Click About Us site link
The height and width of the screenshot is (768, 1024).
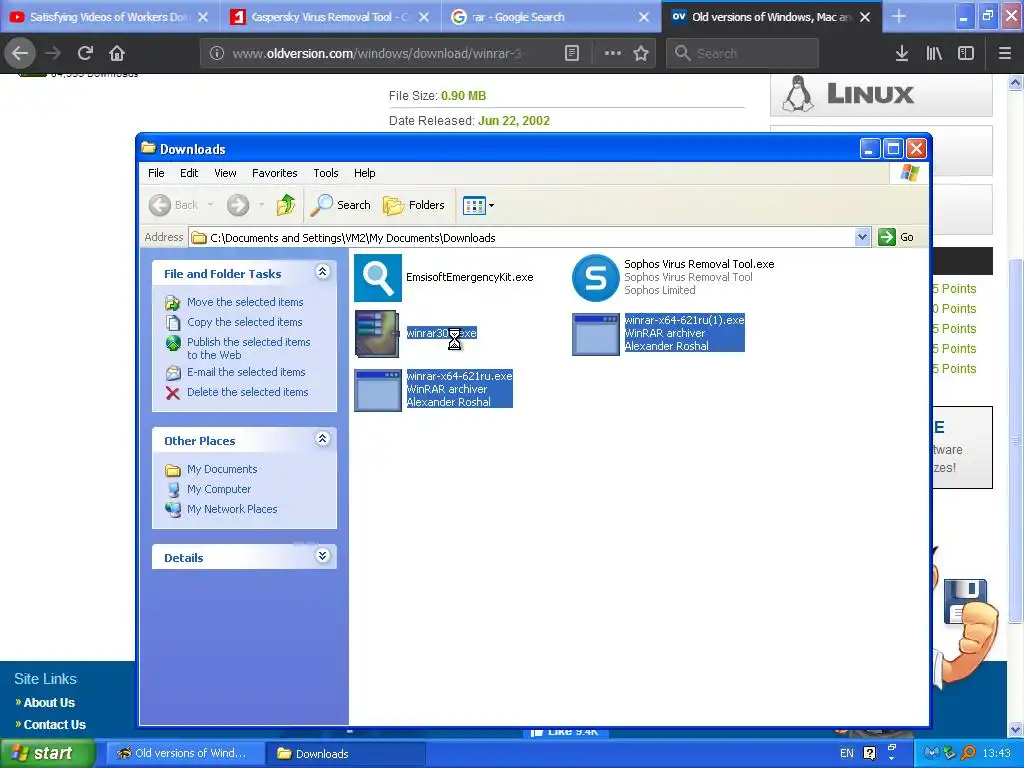tap(49, 703)
